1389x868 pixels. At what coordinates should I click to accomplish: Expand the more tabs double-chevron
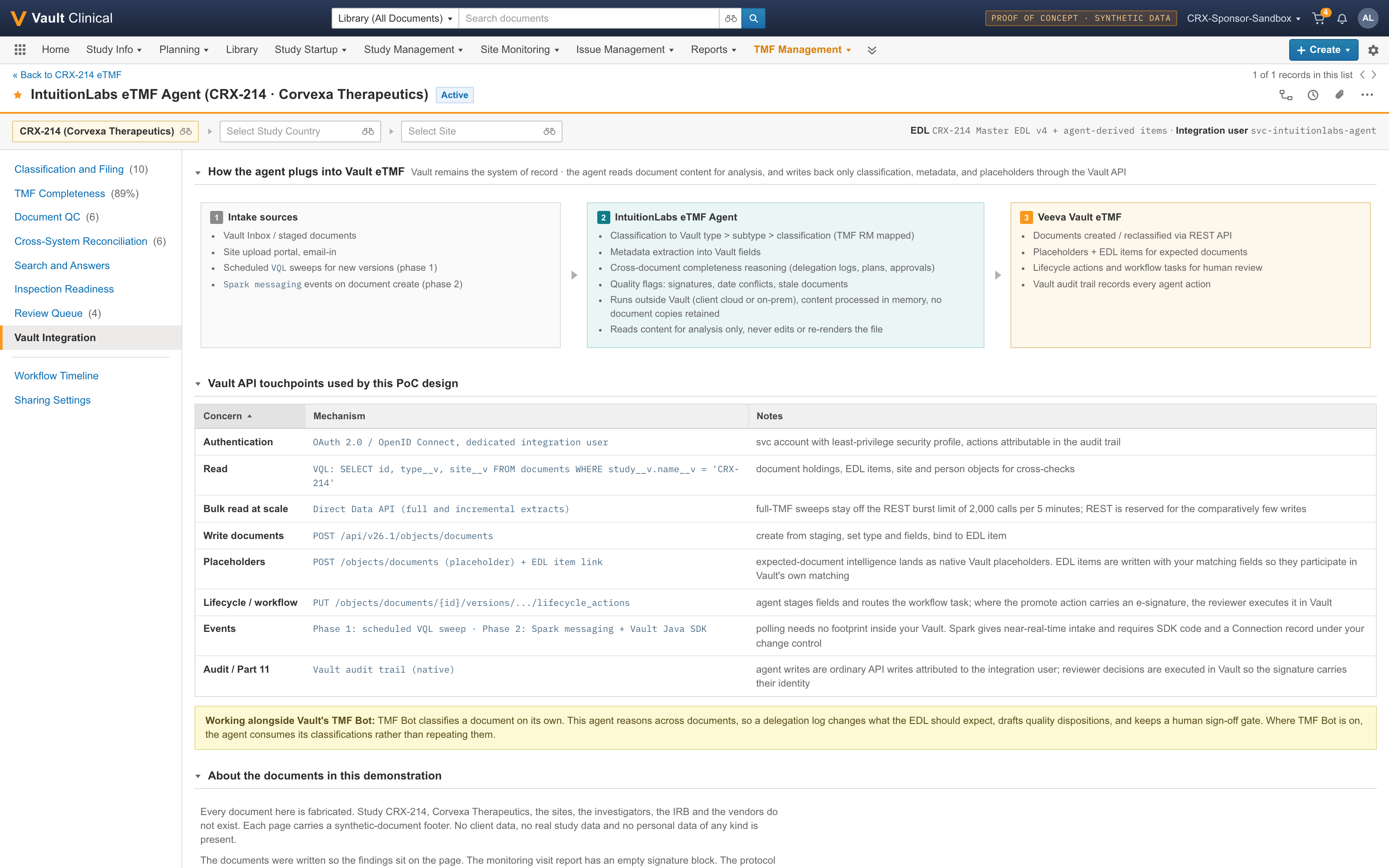[x=872, y=50]
